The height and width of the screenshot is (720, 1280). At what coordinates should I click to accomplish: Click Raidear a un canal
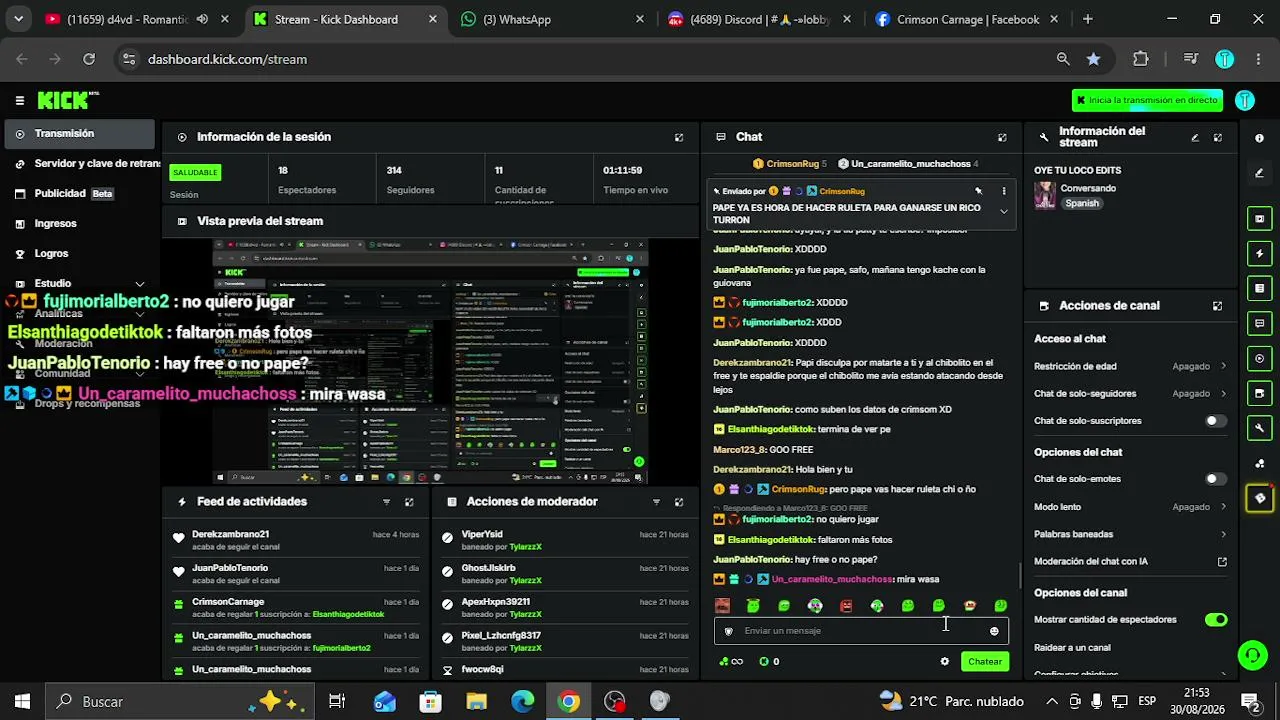point(1072,648)
